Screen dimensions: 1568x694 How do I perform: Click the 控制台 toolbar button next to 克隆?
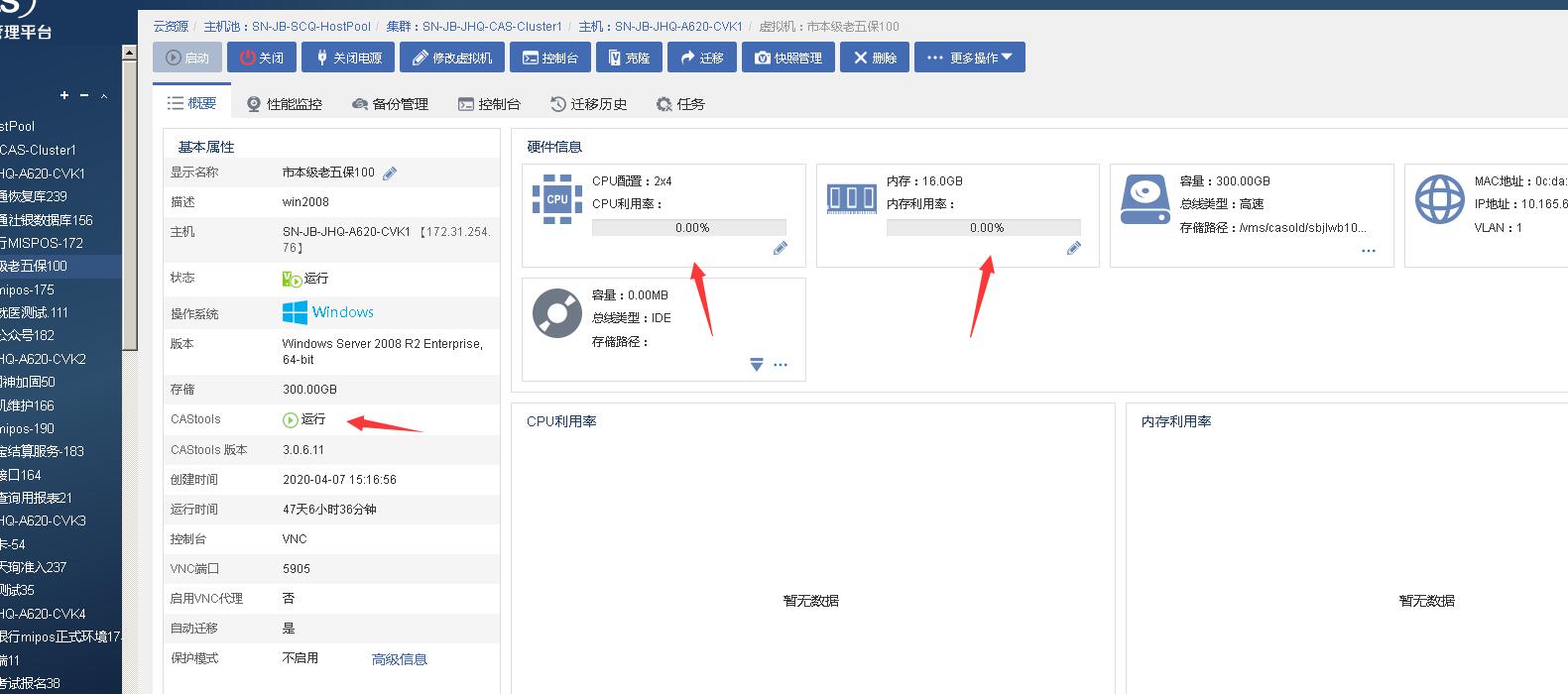point(550,58)
